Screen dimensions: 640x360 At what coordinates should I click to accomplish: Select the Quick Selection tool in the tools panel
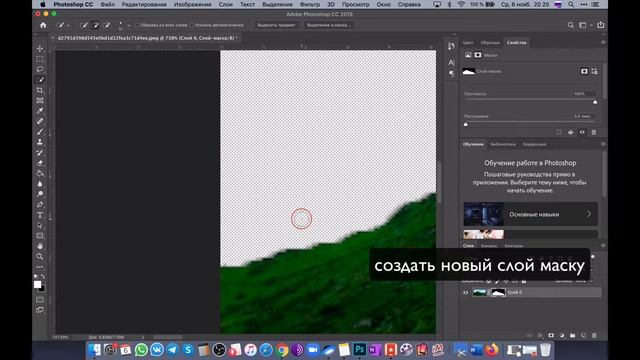click(x=40, y=80)
